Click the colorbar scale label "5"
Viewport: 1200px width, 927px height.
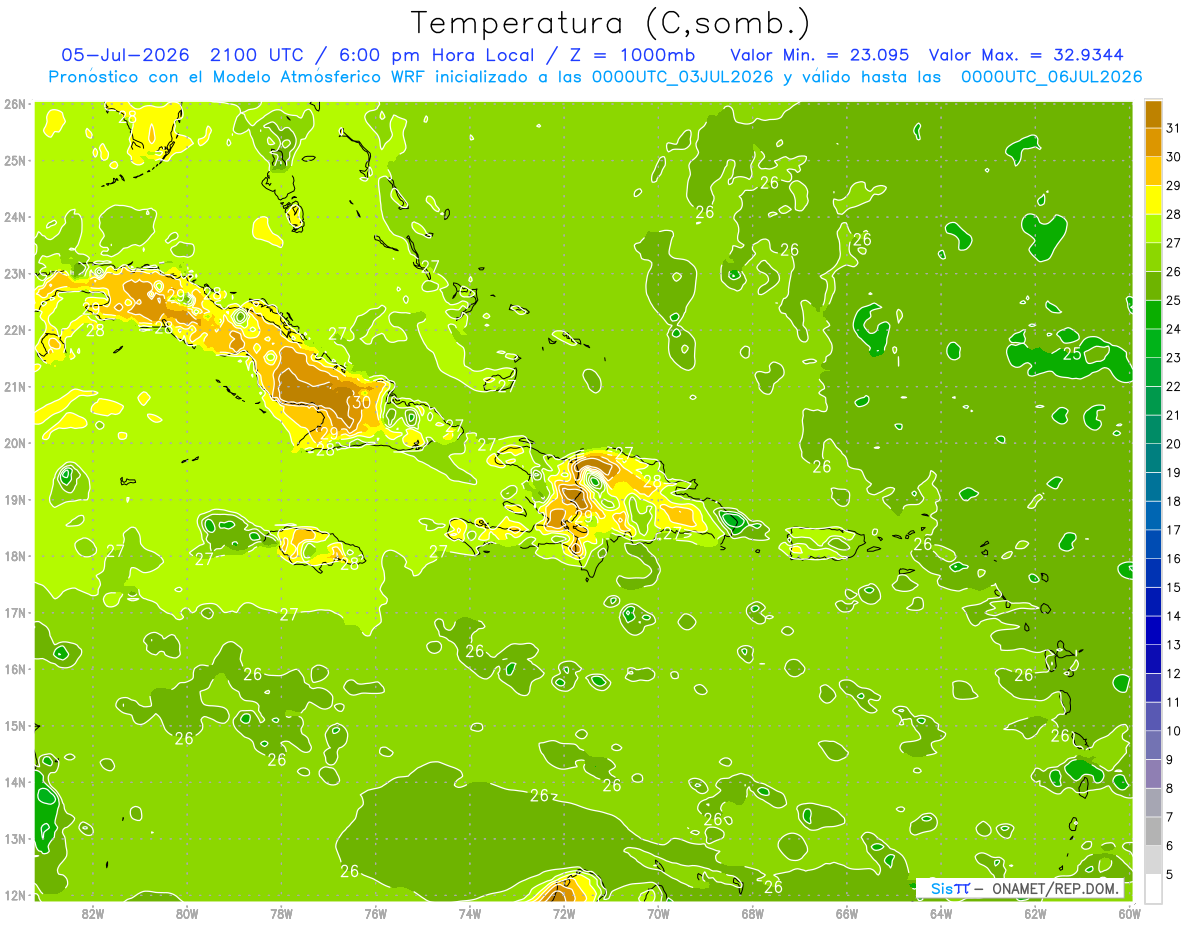point(1170,875)
